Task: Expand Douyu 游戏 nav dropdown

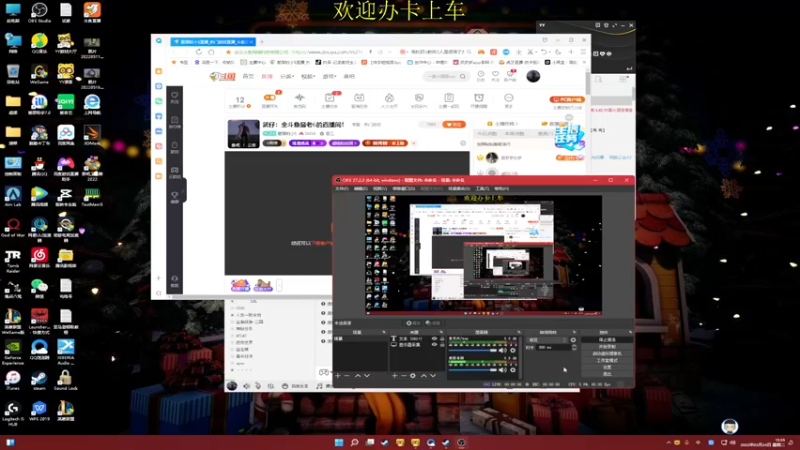Action: coord(329,76)
